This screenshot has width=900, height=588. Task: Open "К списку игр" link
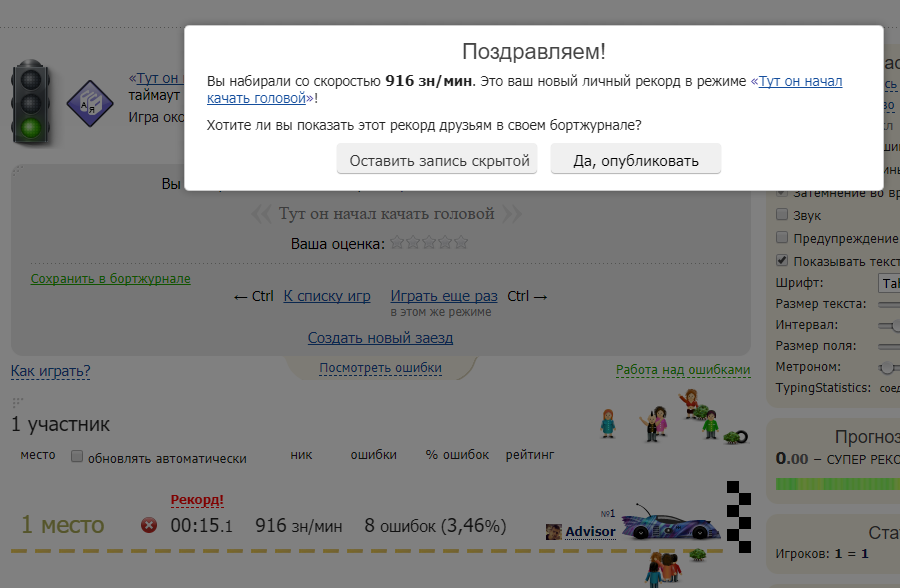327,296
